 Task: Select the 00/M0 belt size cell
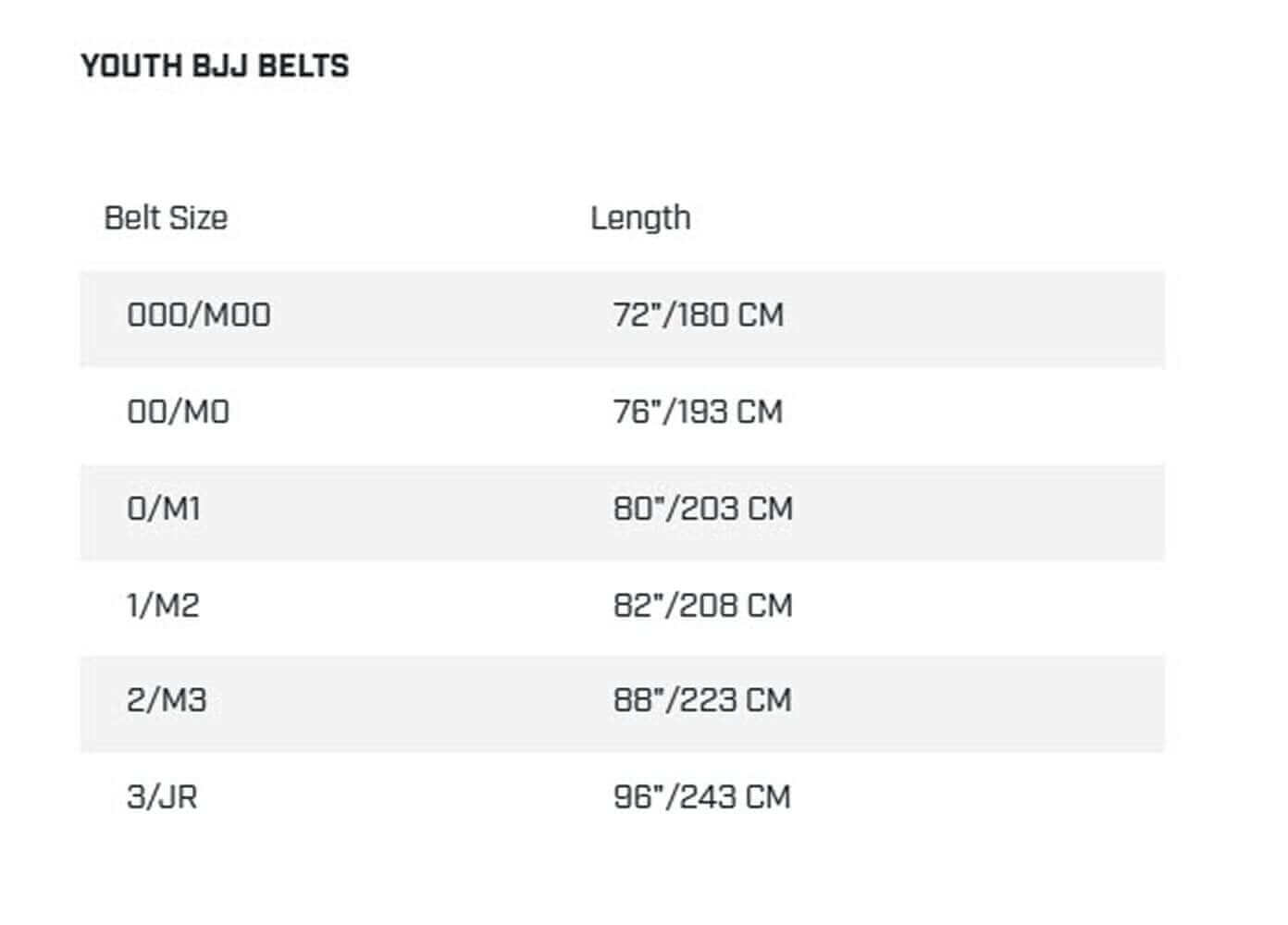click(178, 412)
